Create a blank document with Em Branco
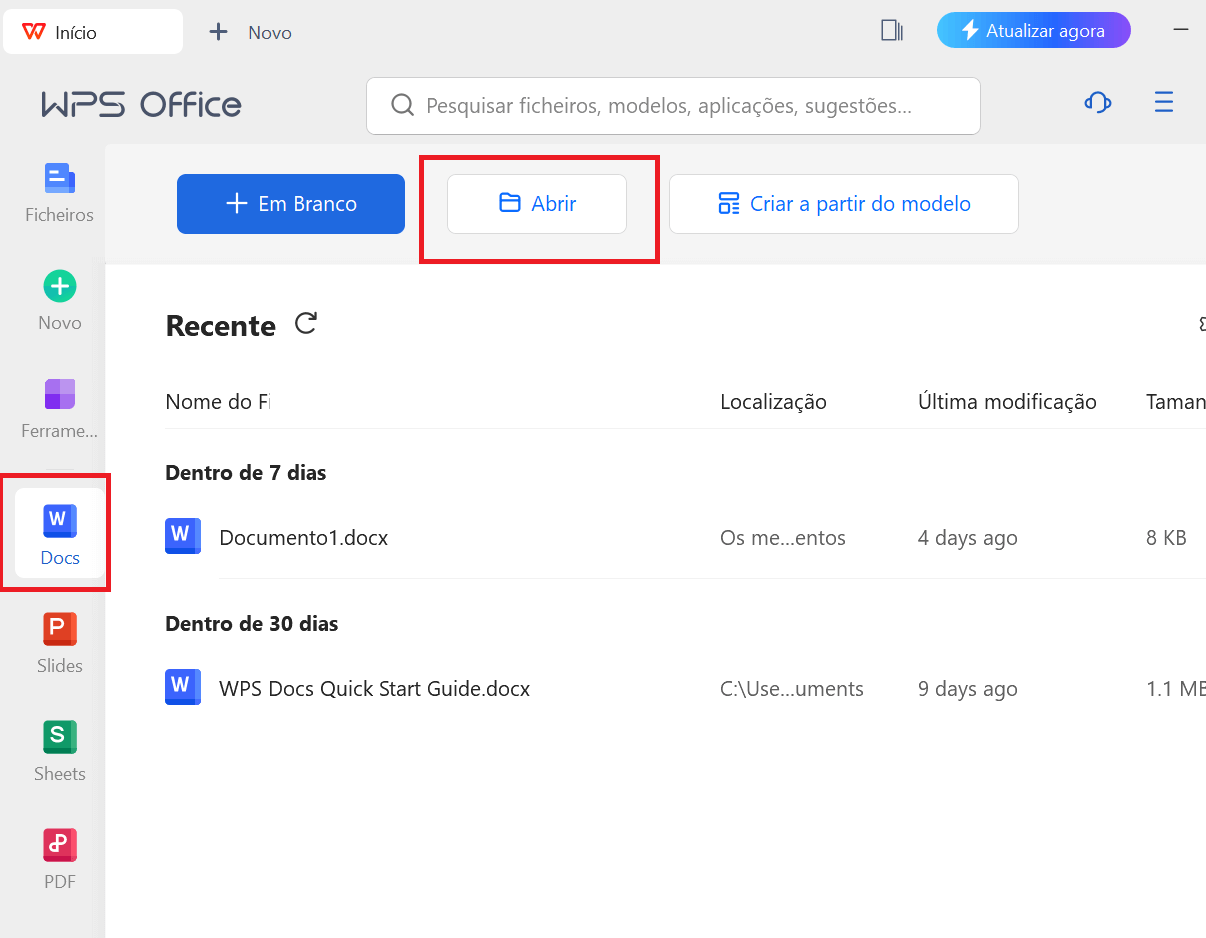The width and height of the screenshot is (1206, 938). [290, 203]
